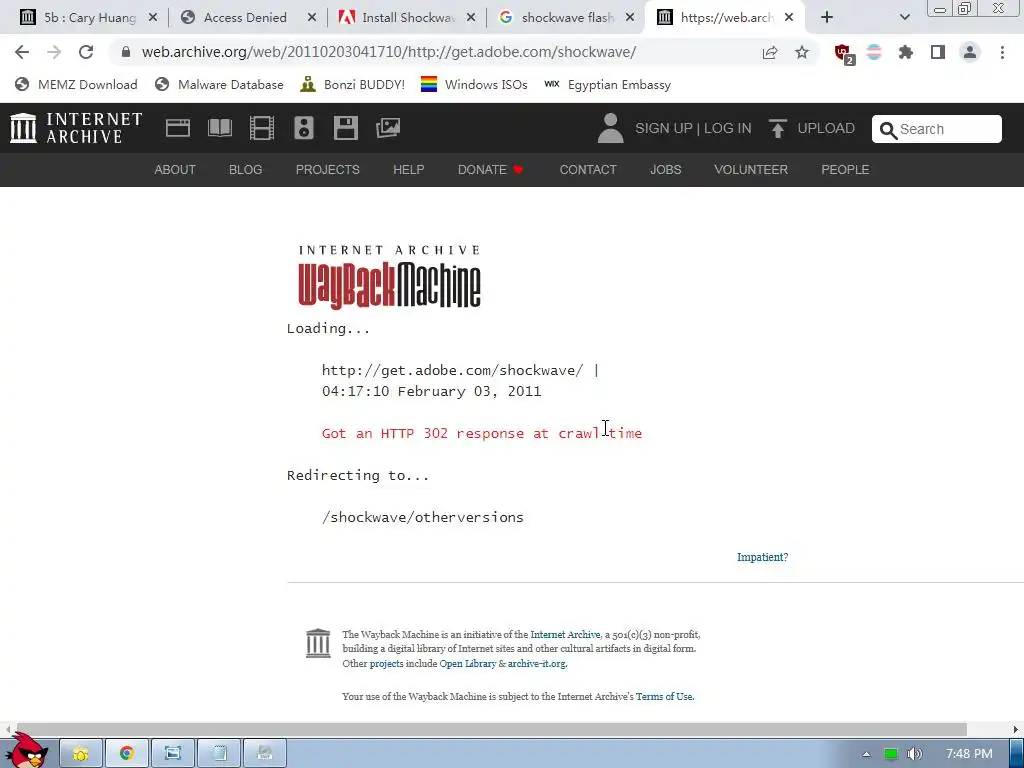This screenshot has width=1024, height=768.
Task: Follow the Open Library link
Action: coord(468,664)
